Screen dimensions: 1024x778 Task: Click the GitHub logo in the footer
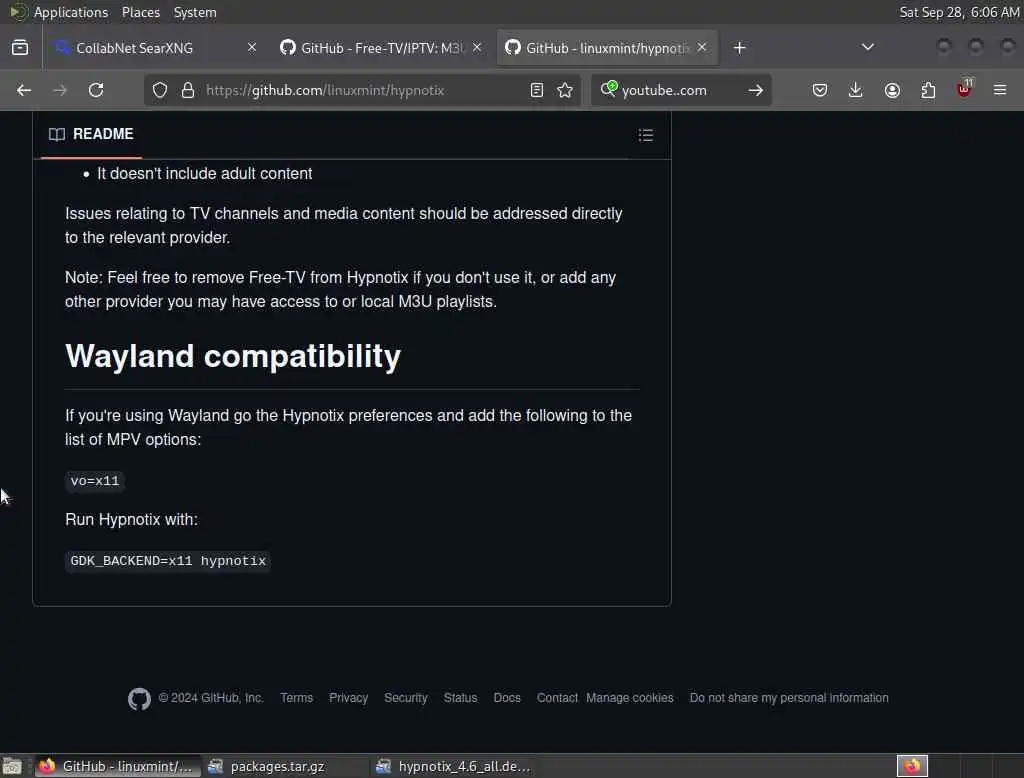point(139,699)
